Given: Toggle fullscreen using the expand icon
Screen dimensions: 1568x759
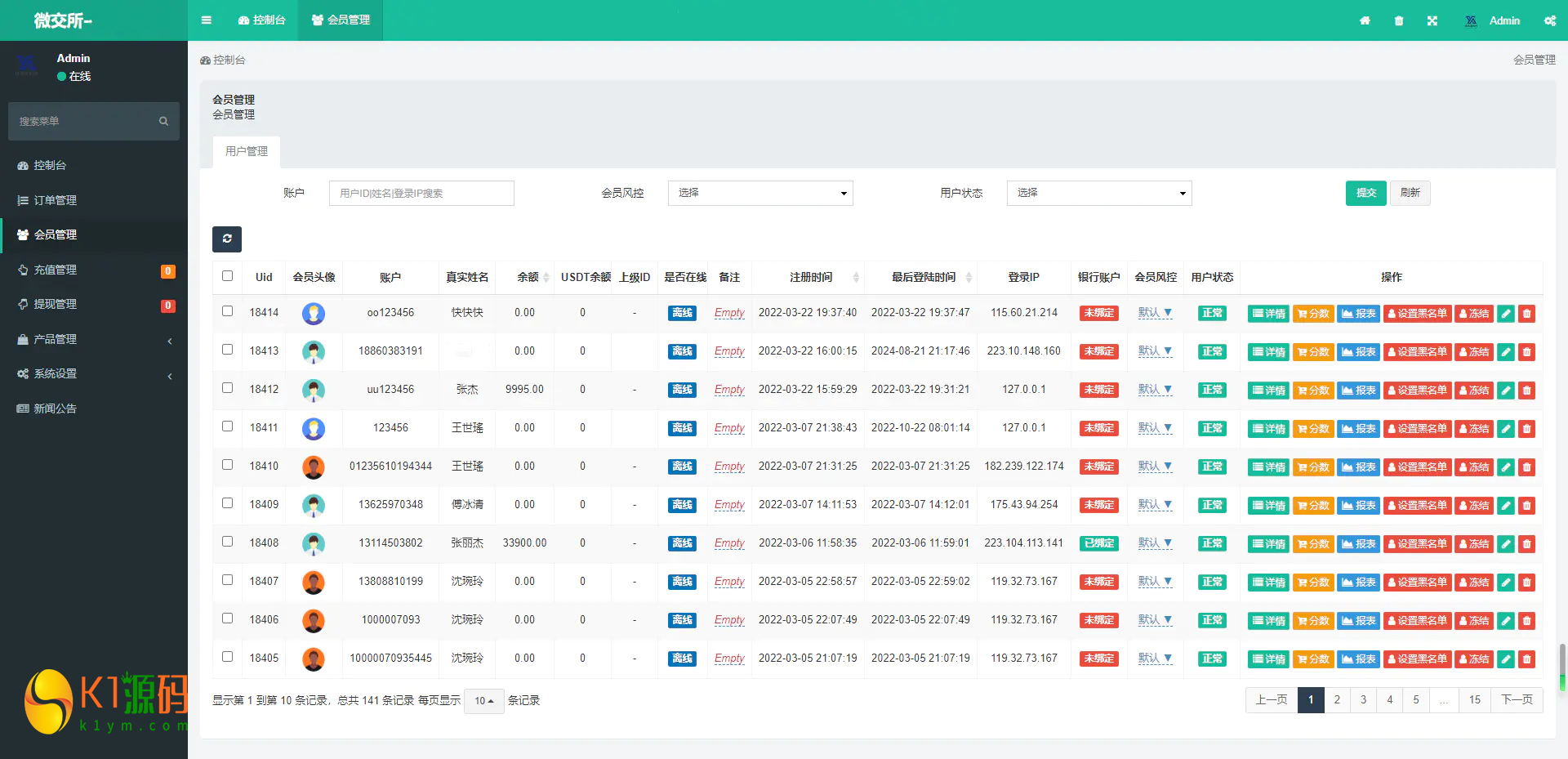Looking at the screenshot, I should tap(1432, 20).
